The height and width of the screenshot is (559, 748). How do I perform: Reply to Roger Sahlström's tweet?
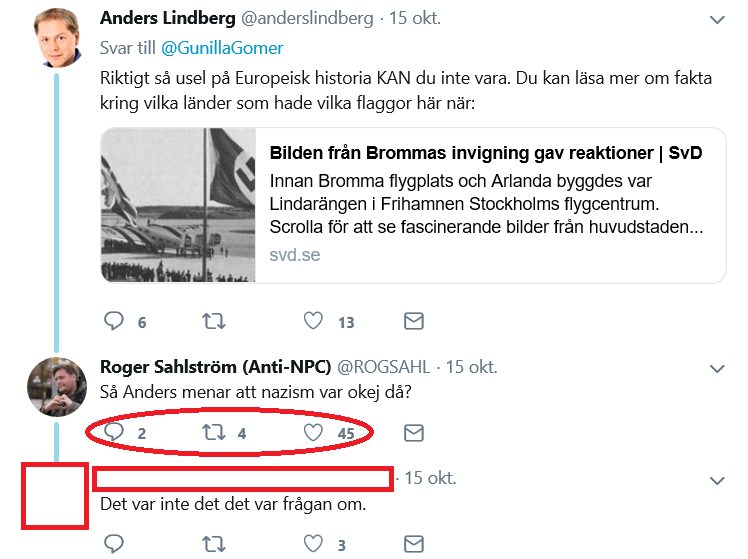pyautogui.click(x=115, y=432)
